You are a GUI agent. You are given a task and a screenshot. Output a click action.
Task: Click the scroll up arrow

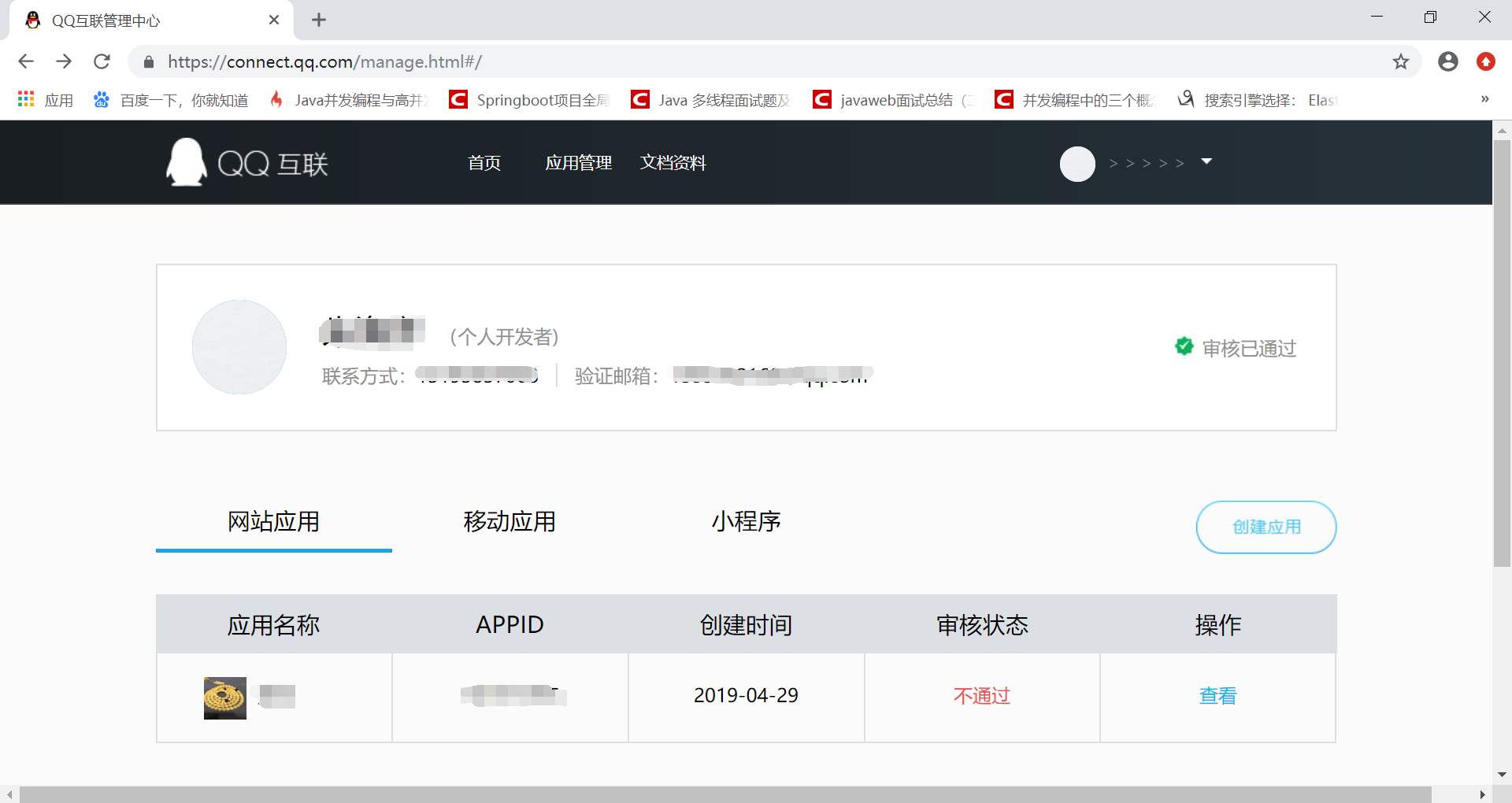coord(1502,130)
